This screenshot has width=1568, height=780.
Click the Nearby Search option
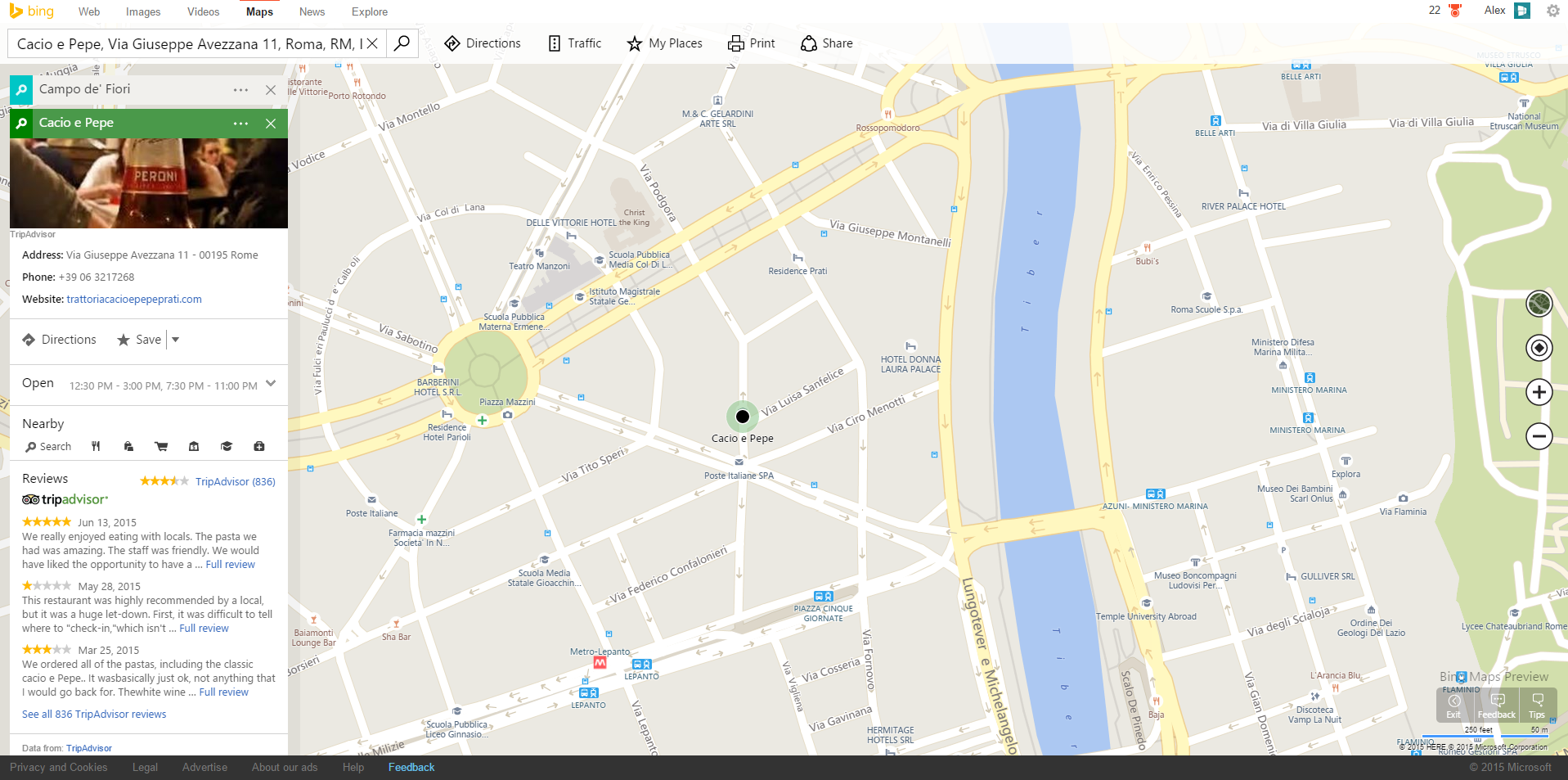(48, 447)
